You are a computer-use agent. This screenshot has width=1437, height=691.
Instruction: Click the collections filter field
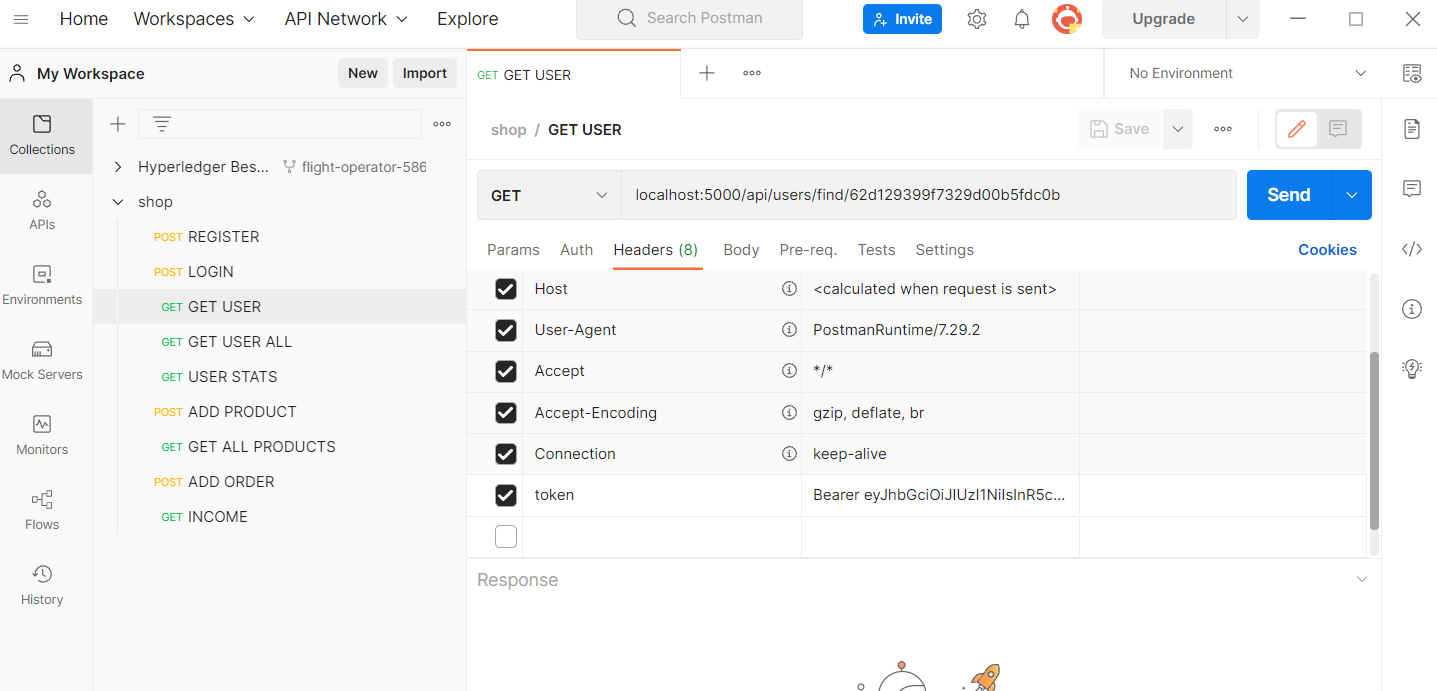click(280, 124)
